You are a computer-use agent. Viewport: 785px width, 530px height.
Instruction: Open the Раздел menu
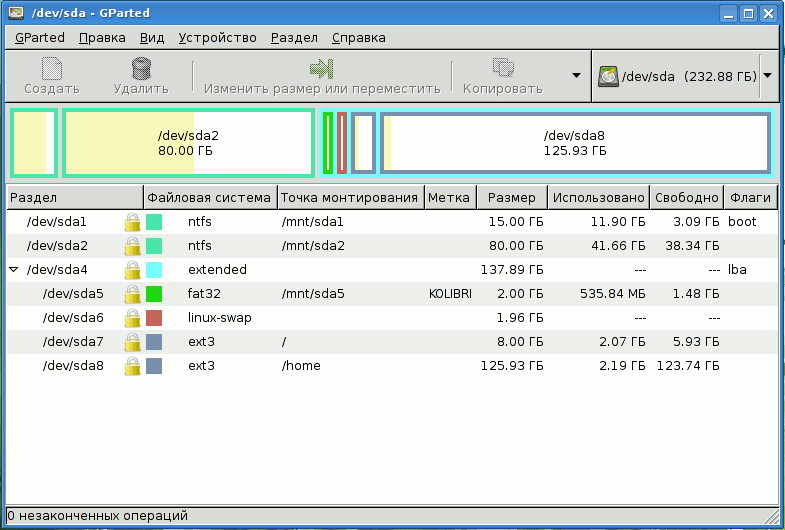pyautogui.click(x=294, y=38)
